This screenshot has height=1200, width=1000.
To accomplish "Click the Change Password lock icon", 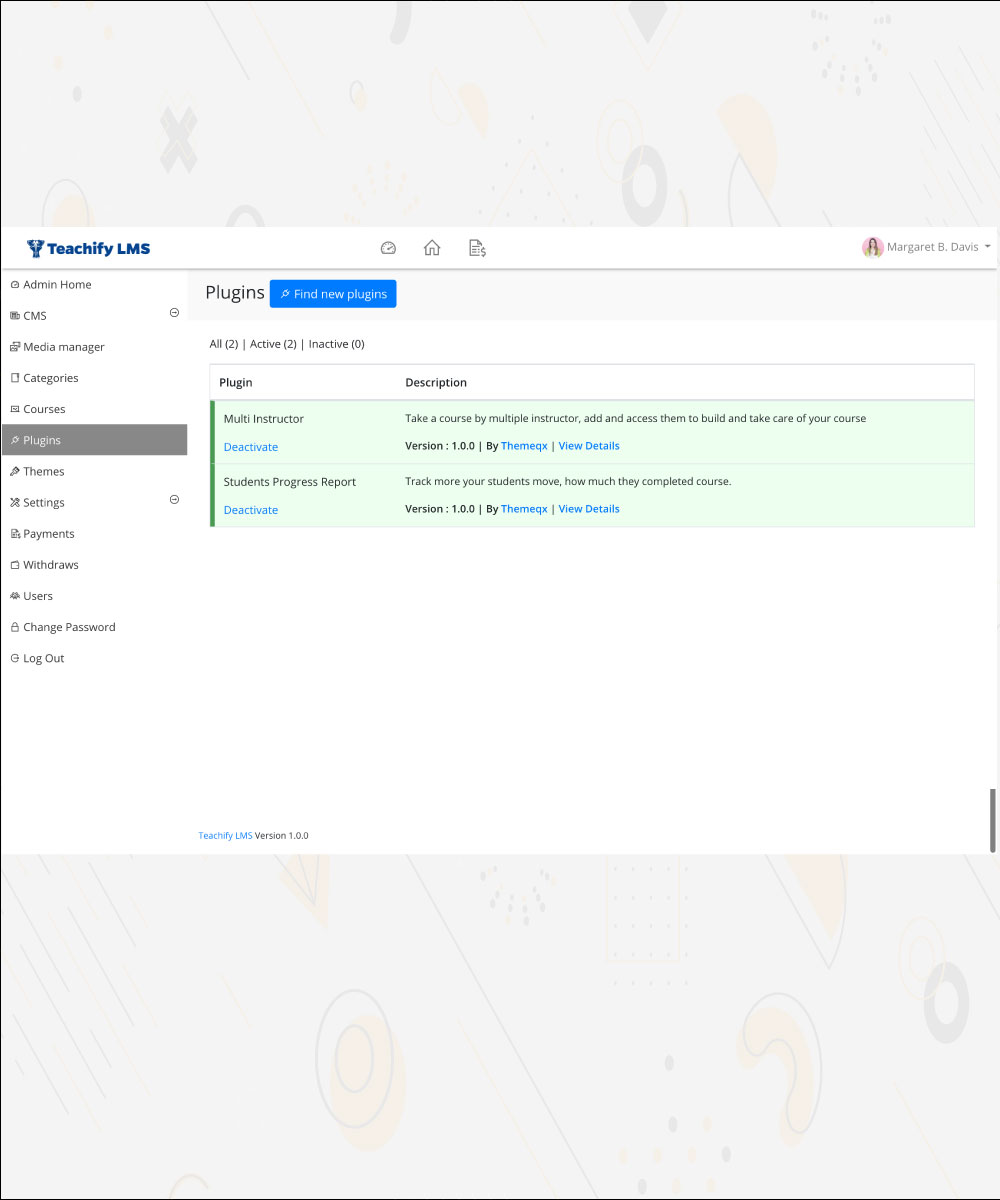I will point(15,627).
